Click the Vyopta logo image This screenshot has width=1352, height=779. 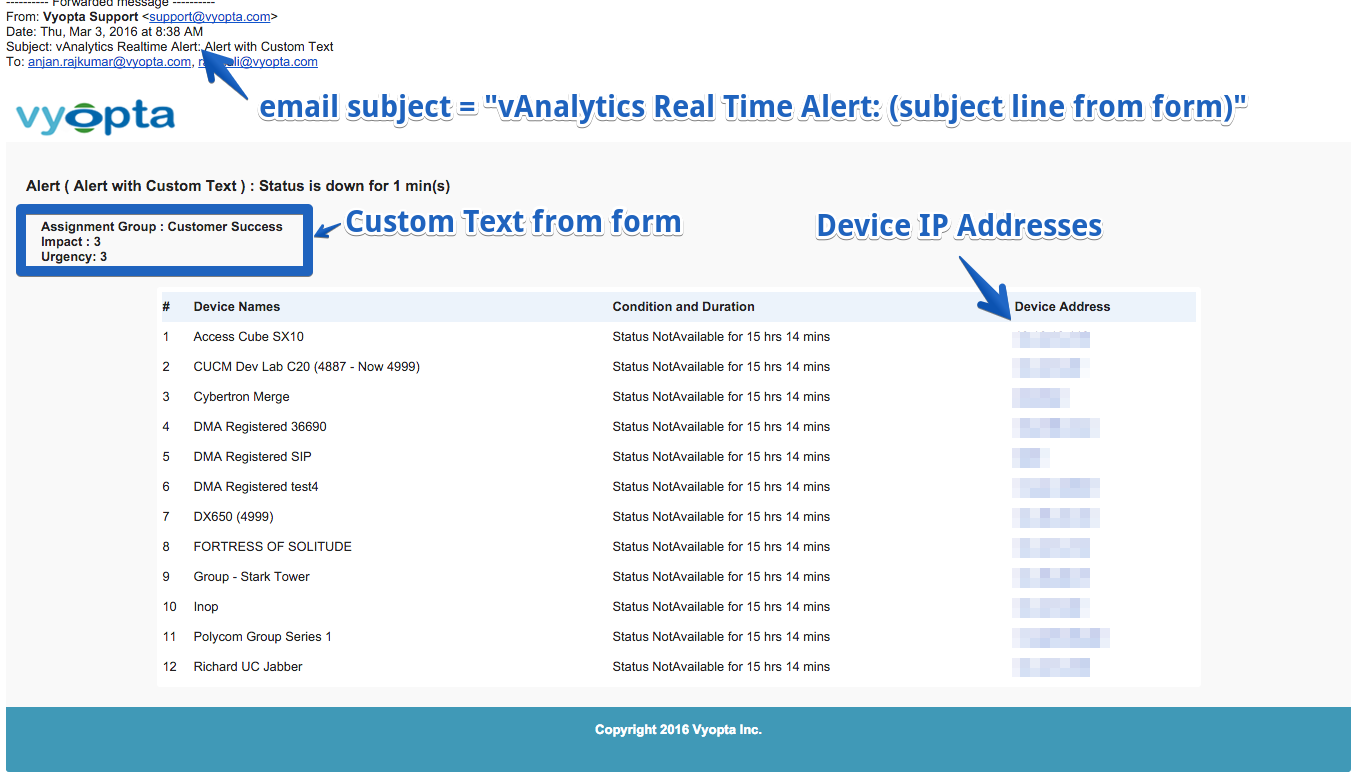(x=96, y=116)
